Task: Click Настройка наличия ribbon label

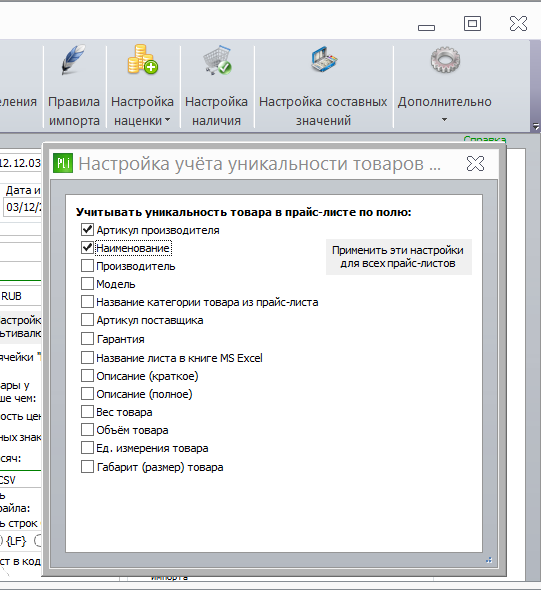Action: [216, 111]
